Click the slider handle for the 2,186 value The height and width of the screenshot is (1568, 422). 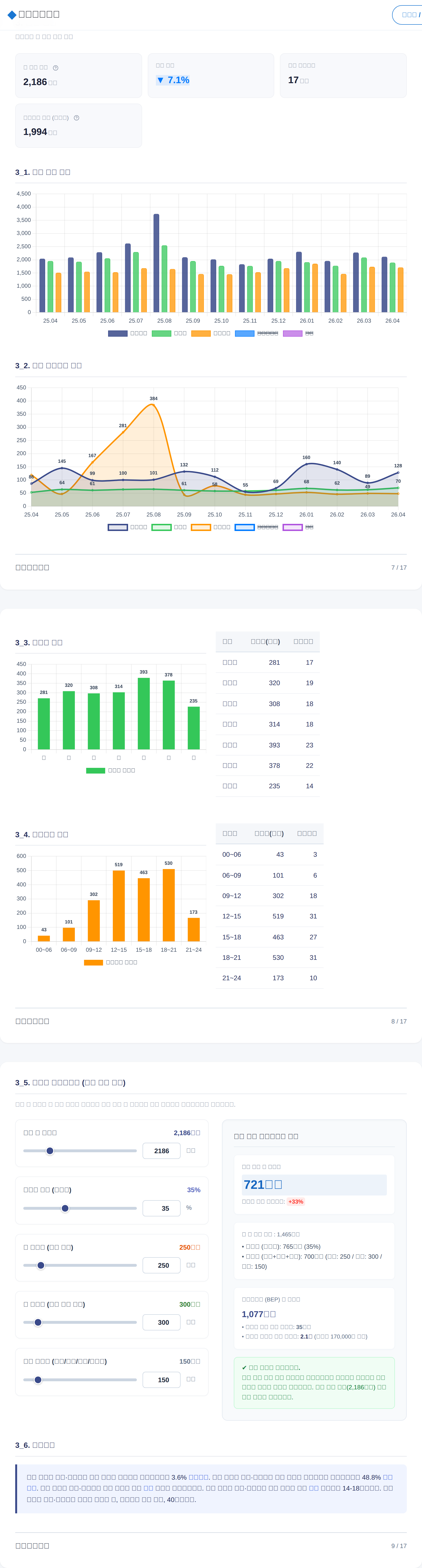click(x=50, y=1150)
